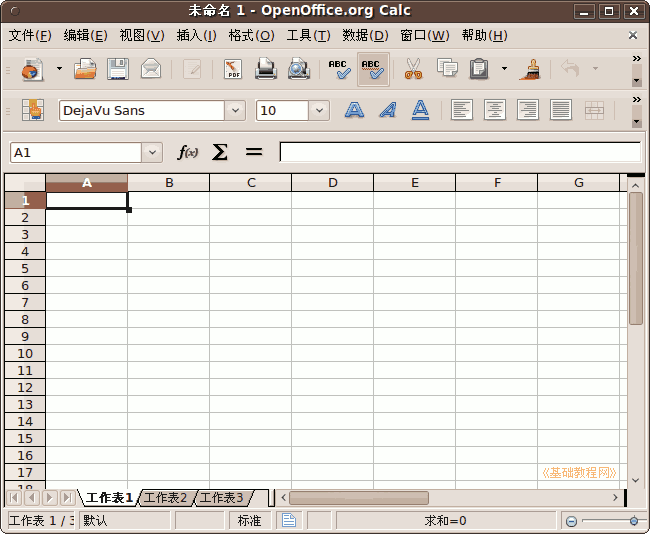Click the next sheet navigation button
The height and width of the screenshot is (534, 650).
click(x=50, y=498)
